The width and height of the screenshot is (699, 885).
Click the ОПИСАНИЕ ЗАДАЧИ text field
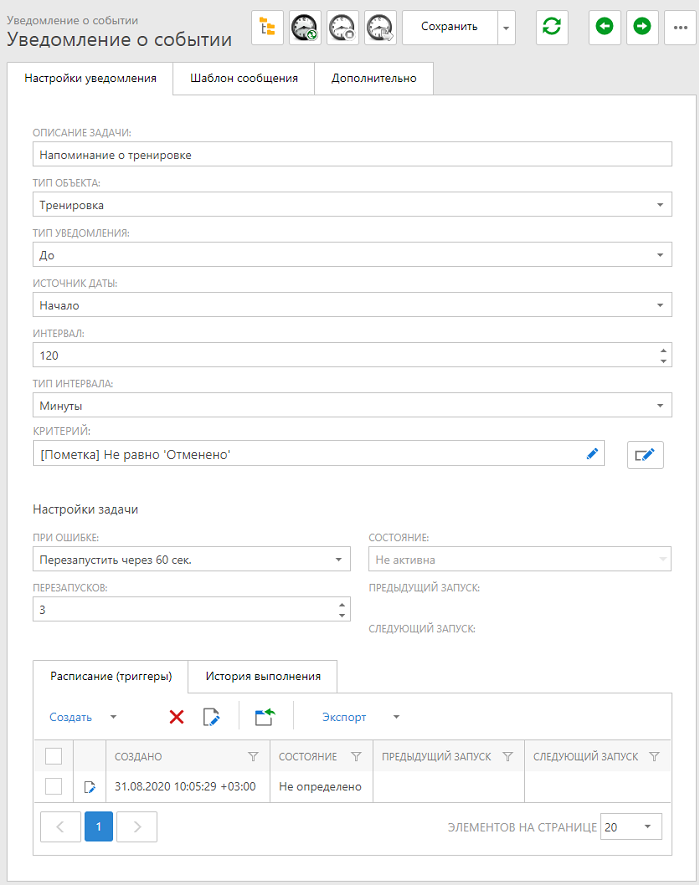tap(352, 155)
